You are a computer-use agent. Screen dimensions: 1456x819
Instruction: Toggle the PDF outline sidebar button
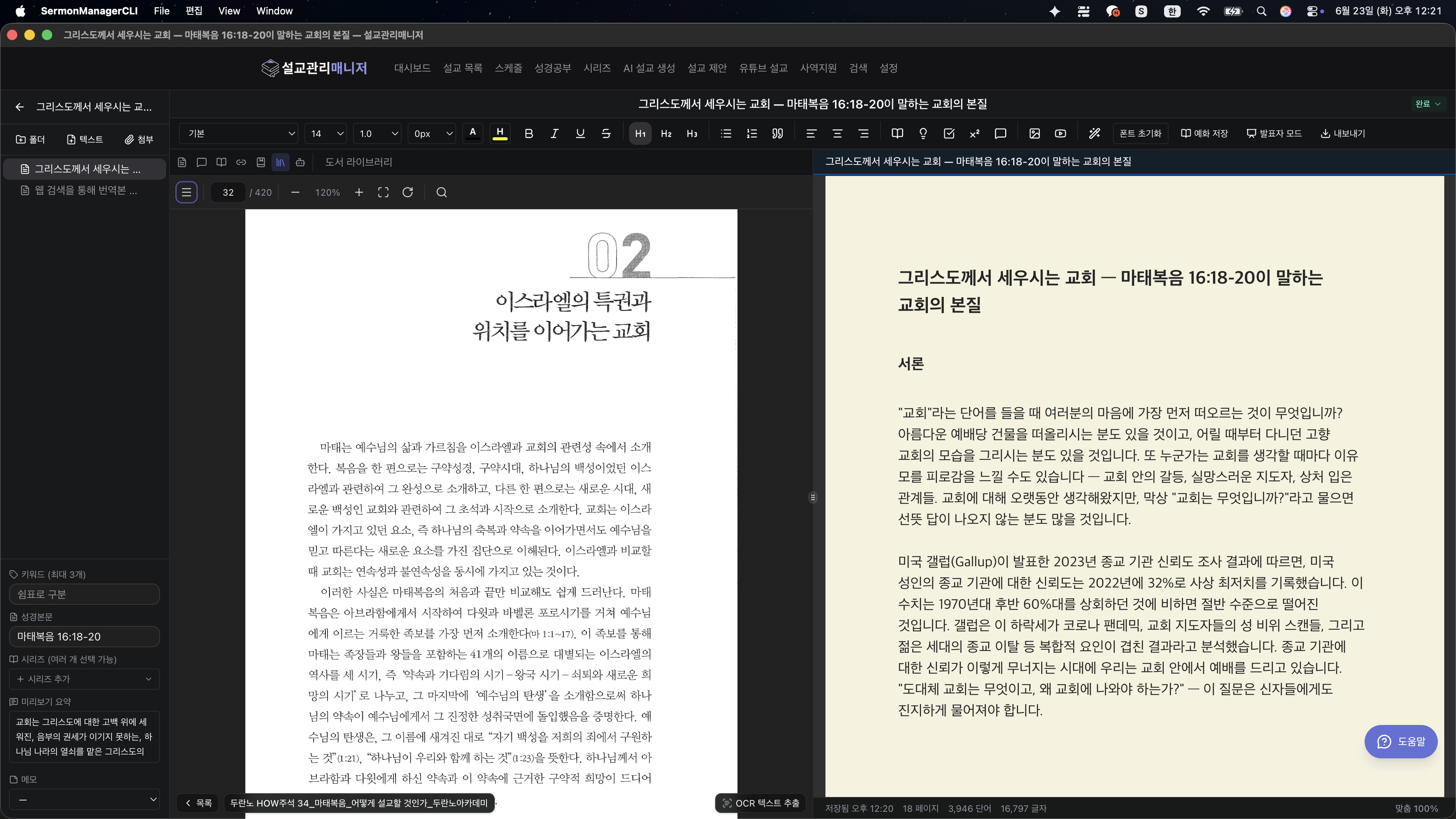pyautogui.click(x=187, y=192)
